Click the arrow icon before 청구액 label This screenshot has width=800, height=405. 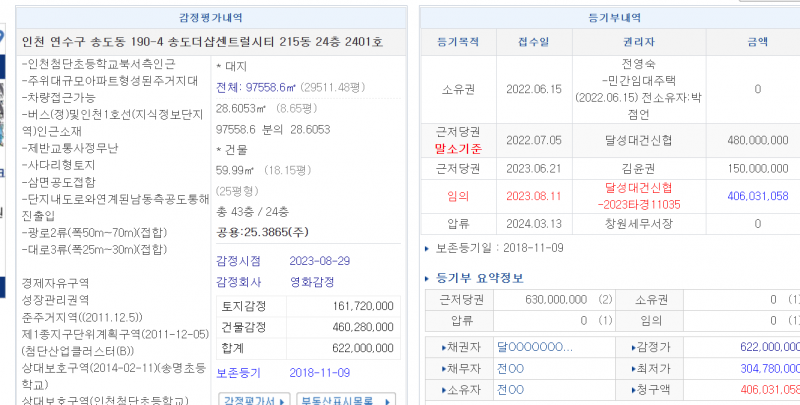(x=634, y=389)
